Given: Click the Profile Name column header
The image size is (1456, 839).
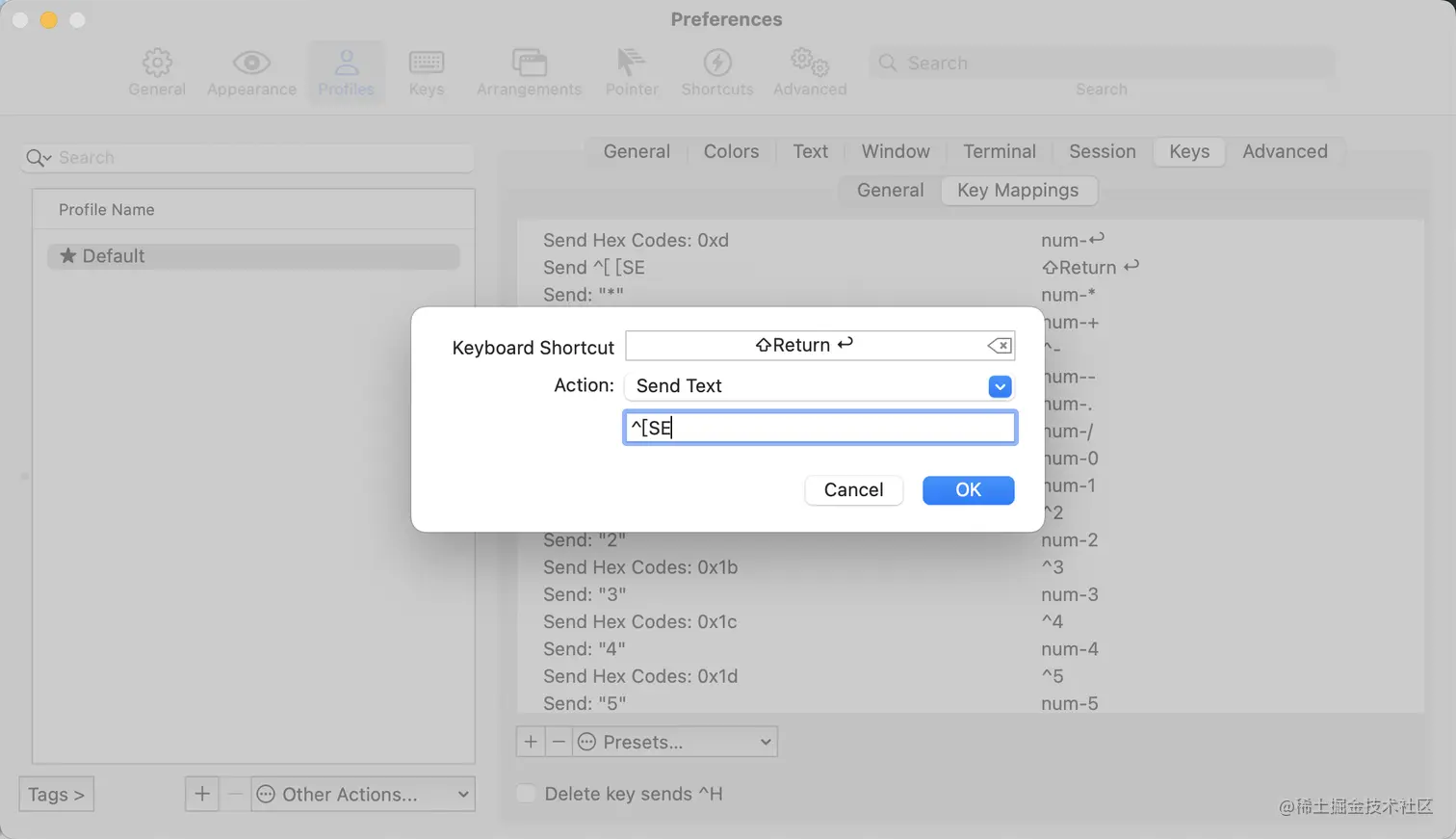Looking at the screenshot, I should click(x=253, y=210).
